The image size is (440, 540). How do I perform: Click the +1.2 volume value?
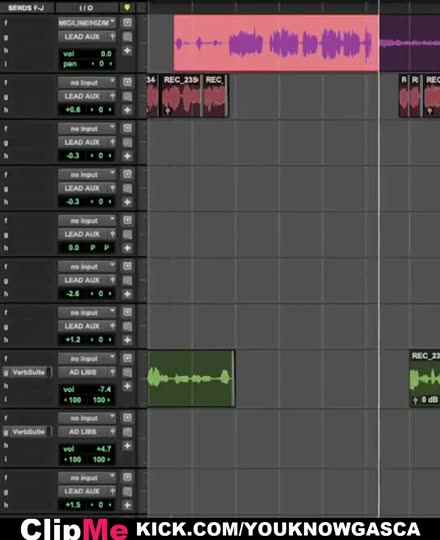click(73, 340)
